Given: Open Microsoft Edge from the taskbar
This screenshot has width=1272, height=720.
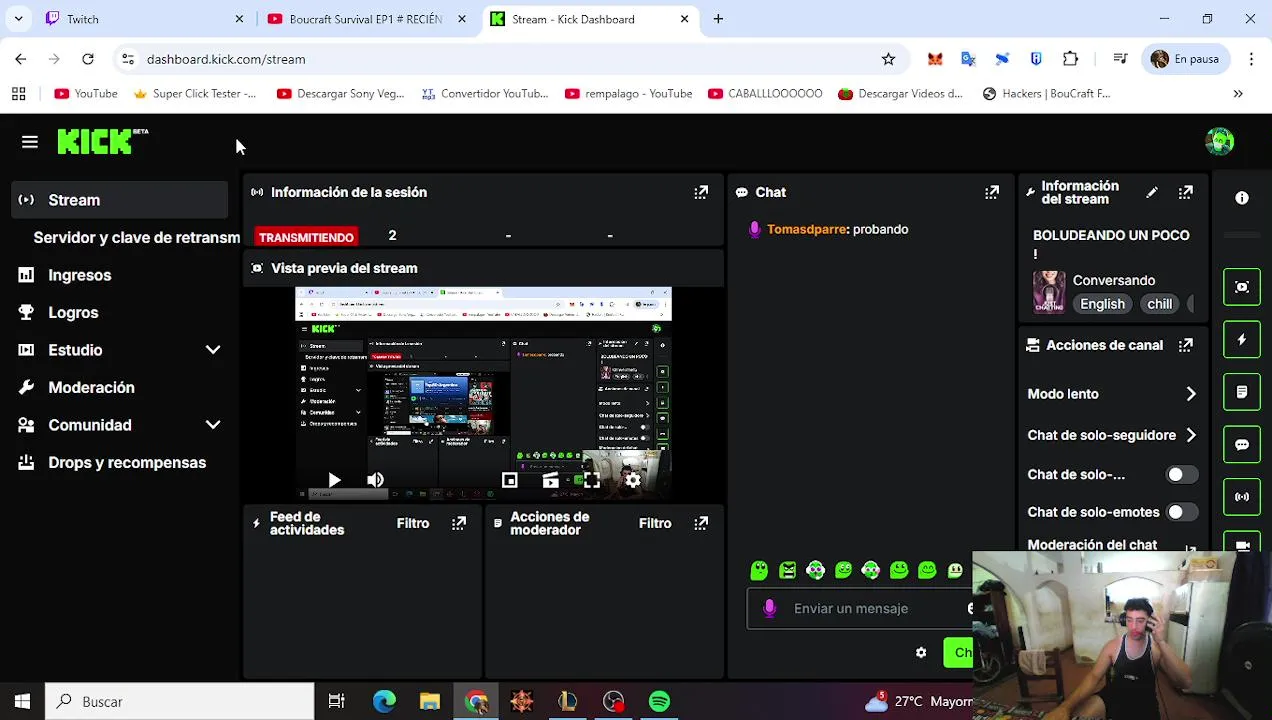Looking at the screenshot, I should pos(384,701).
